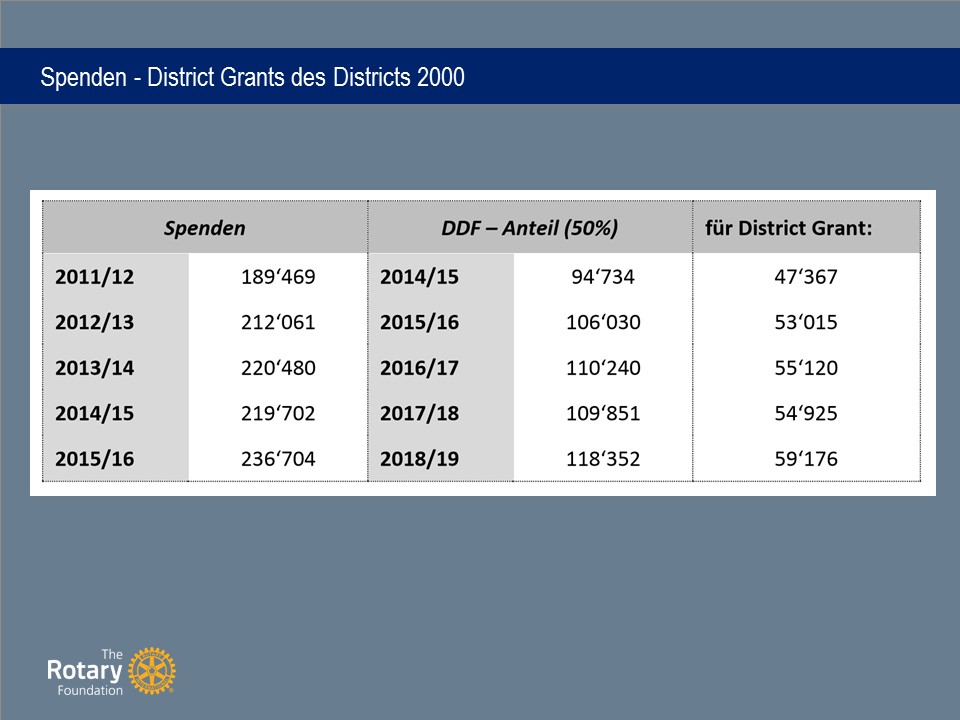Select the DDF value 118'352
This screenshot has height=720, width=960.
603,459
